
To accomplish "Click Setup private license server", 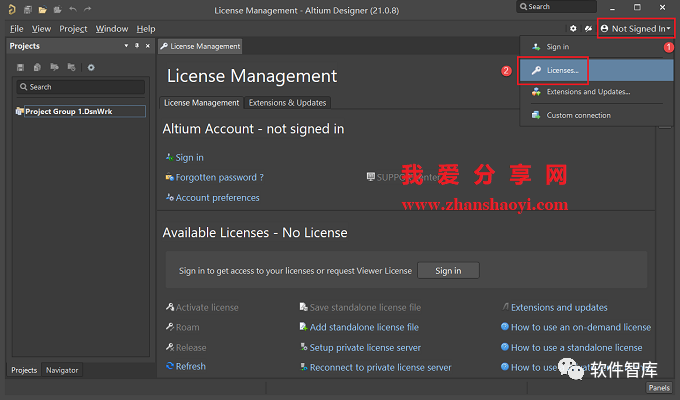I will click(x=365, y=348).
